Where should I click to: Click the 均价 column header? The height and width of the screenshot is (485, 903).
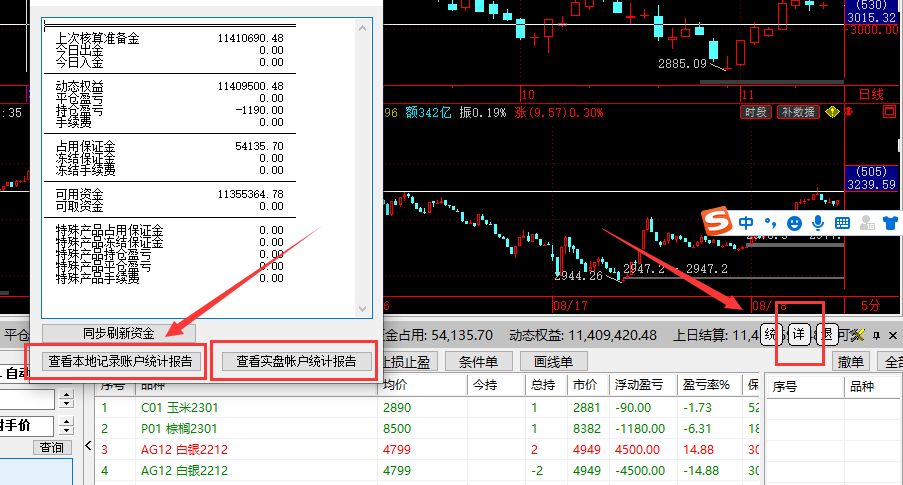tap(422, 385)
